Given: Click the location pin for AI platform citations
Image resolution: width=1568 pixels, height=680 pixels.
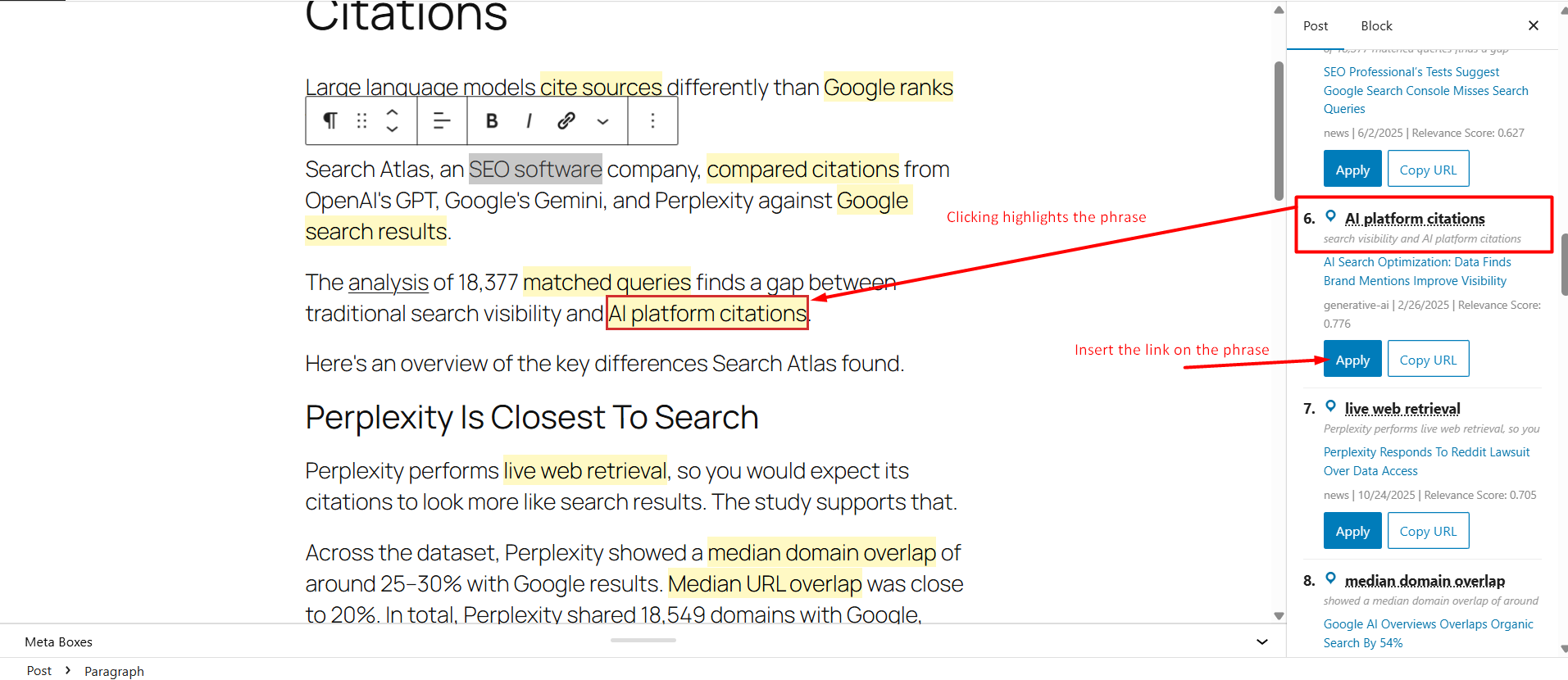Looking at the screenshot, I should (1330, 217).
